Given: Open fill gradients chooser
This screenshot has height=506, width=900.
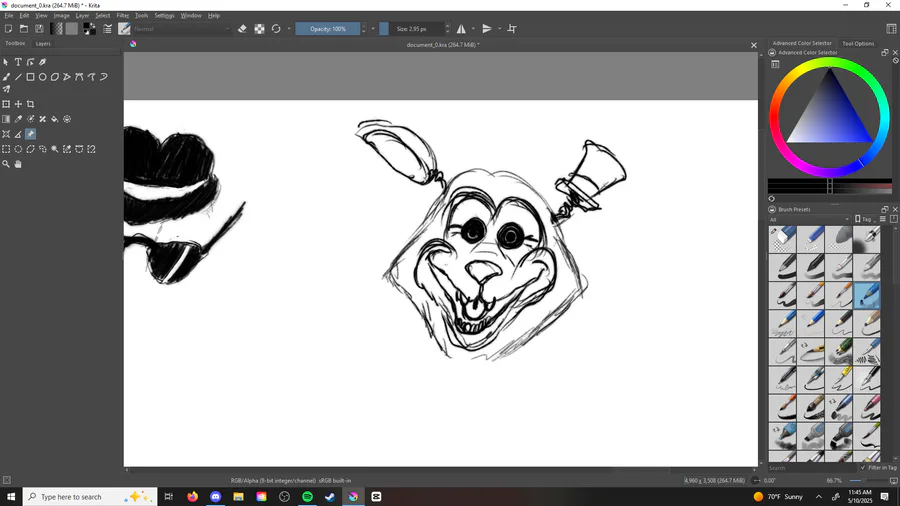Looking at the screenshot, I should tap(56, 29).
